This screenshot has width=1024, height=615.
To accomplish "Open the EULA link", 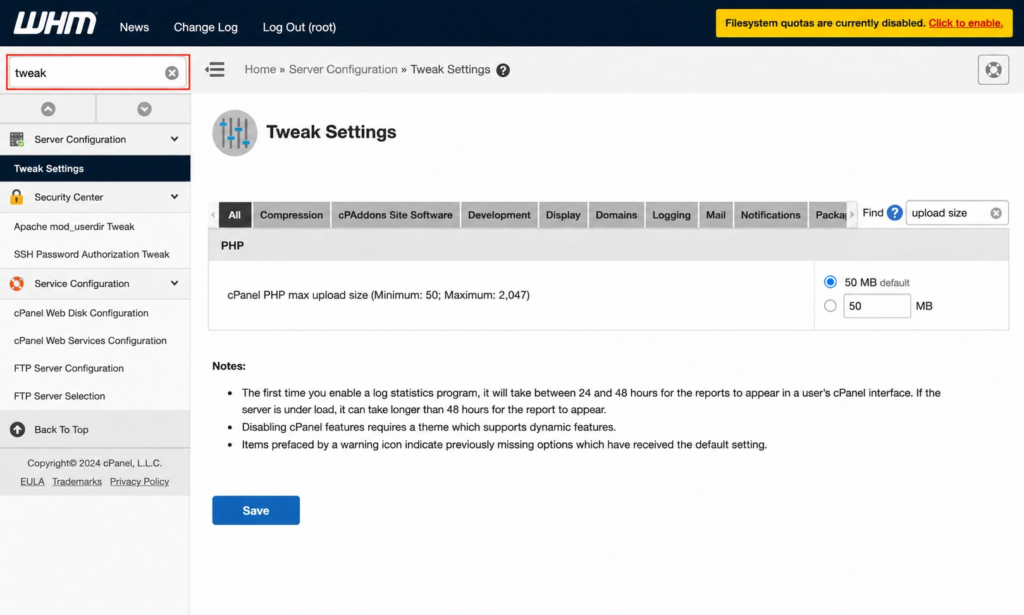I will tap(32, 481).
